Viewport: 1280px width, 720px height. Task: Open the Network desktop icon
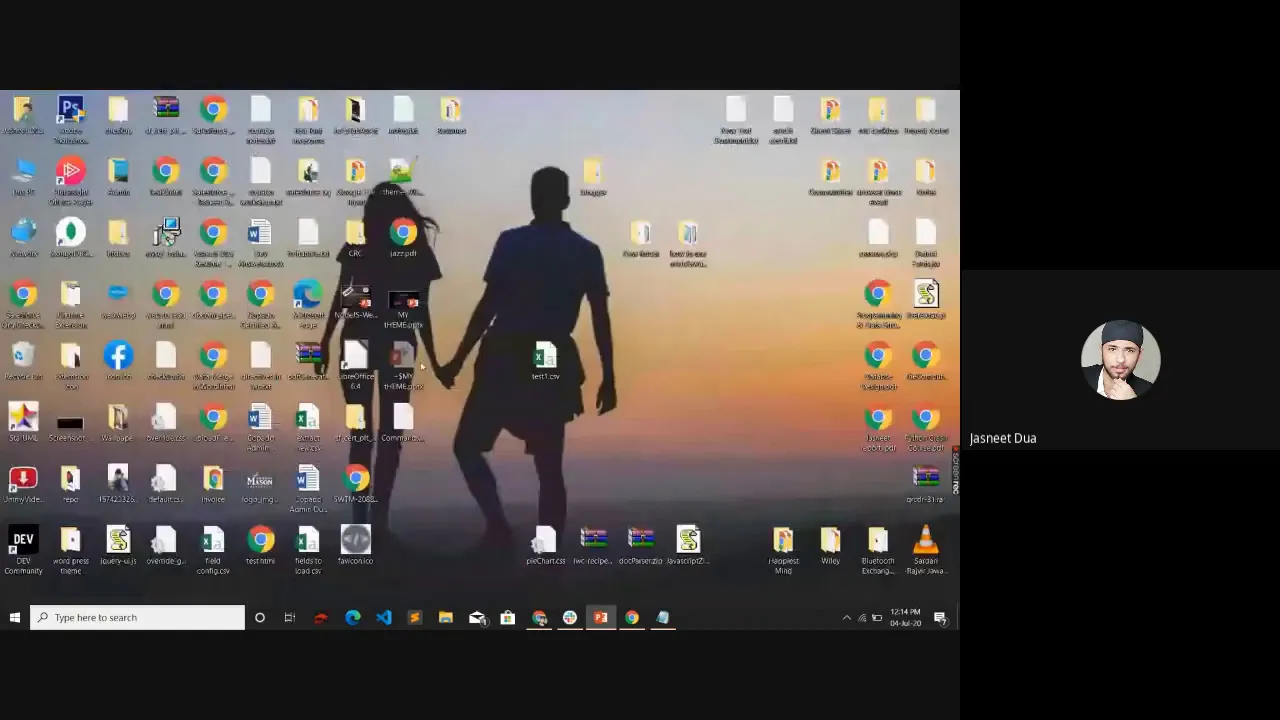point(23,240)
